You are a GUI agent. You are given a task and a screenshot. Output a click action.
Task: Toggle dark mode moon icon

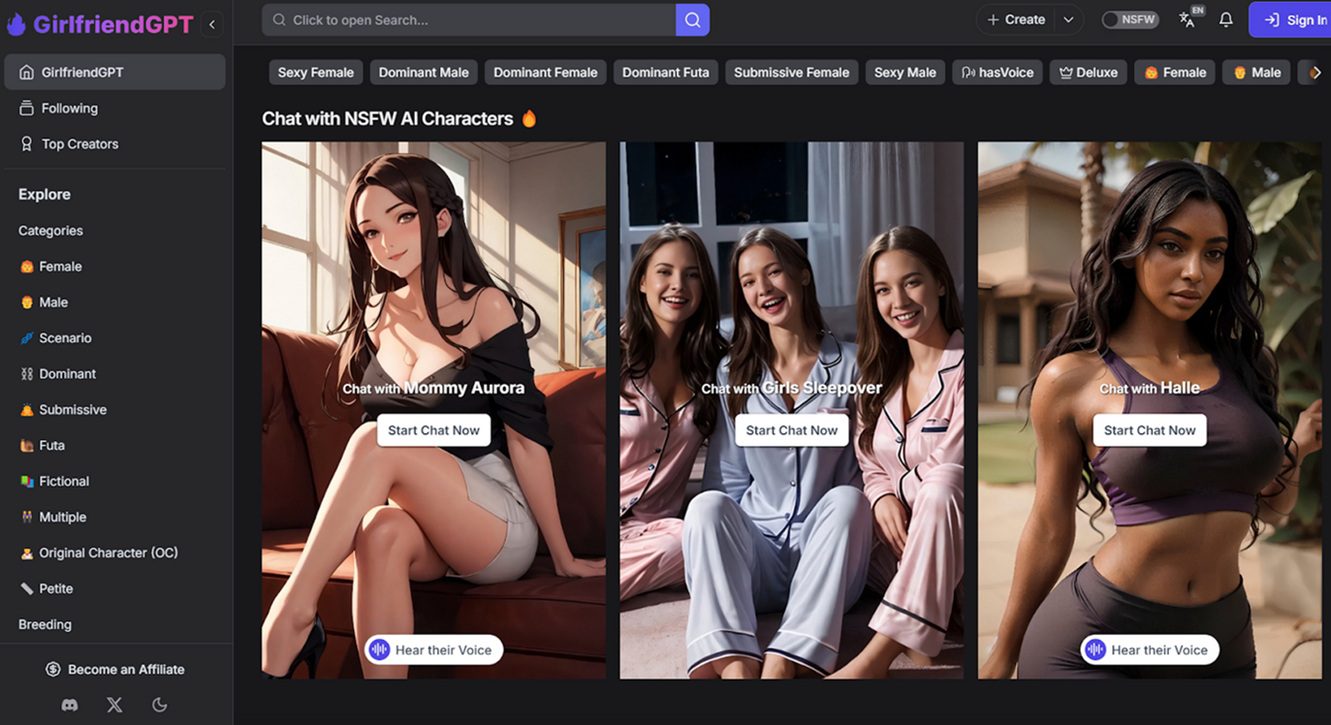[160, 705]
